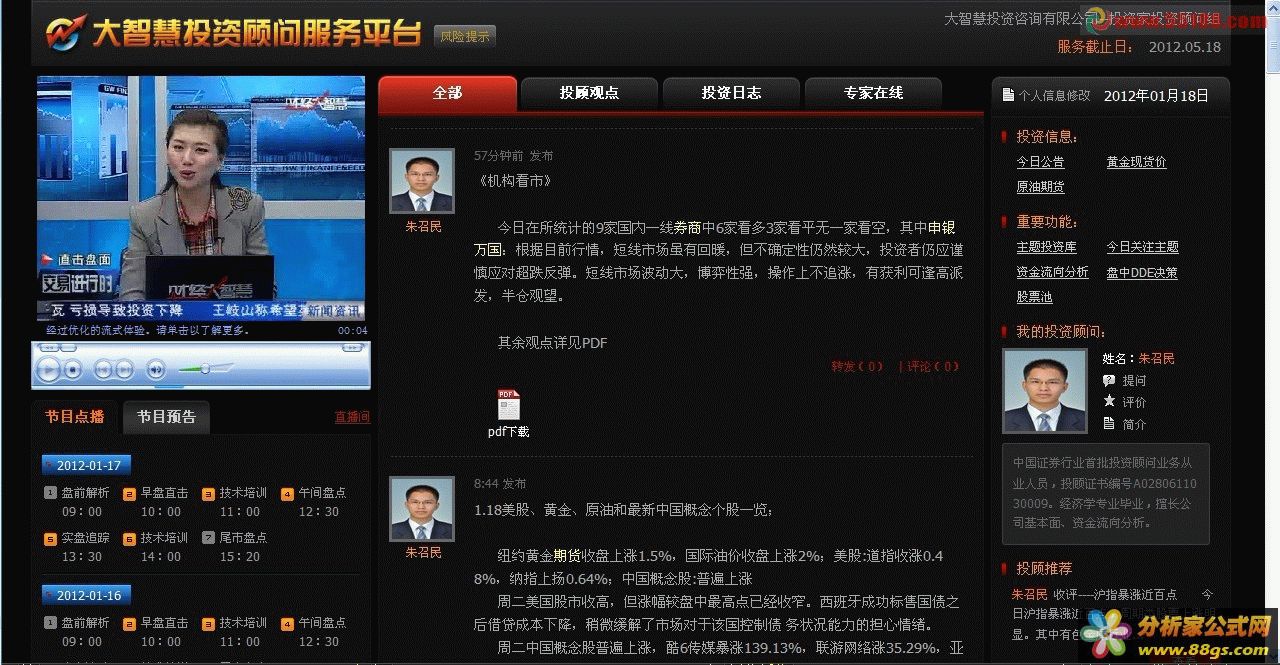Open 盘中DDE决策 link
1280x665 pixels.
[1141, 272]
